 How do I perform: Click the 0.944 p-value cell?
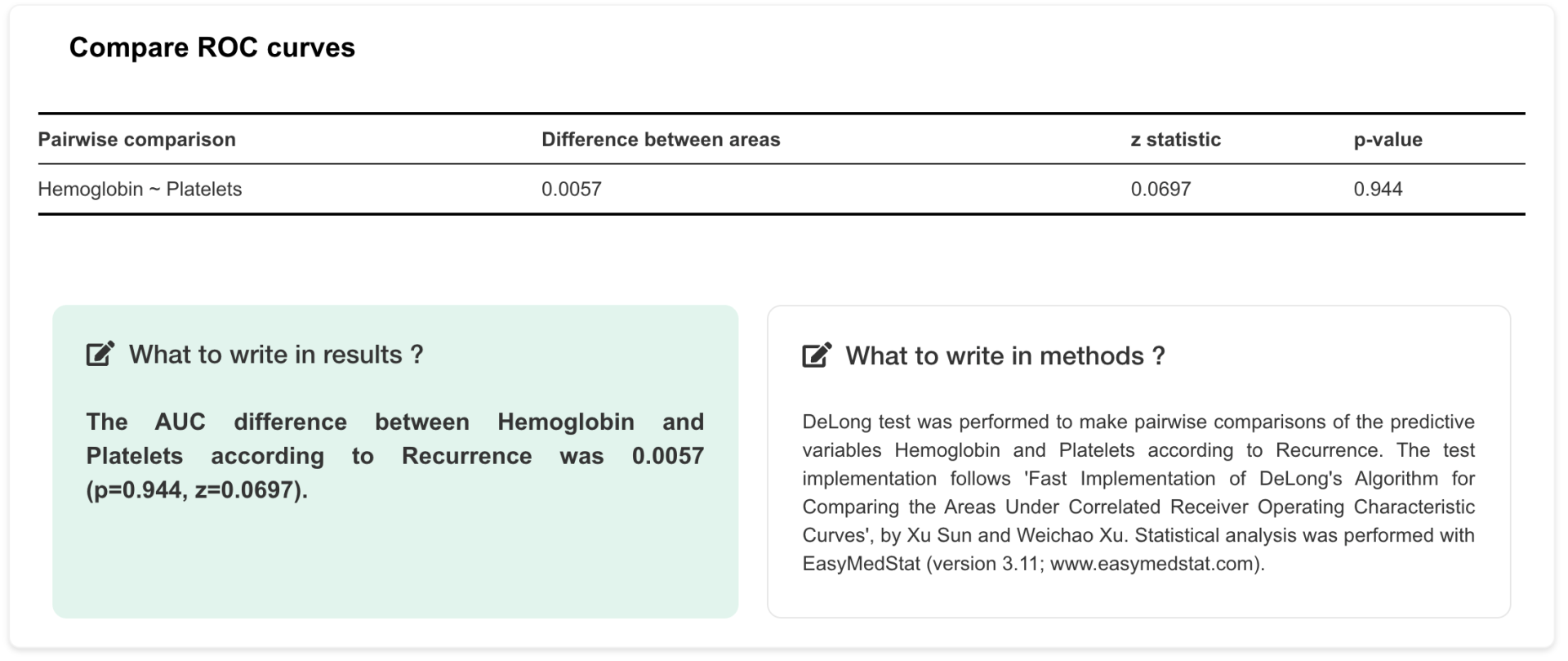[1378, 190]
